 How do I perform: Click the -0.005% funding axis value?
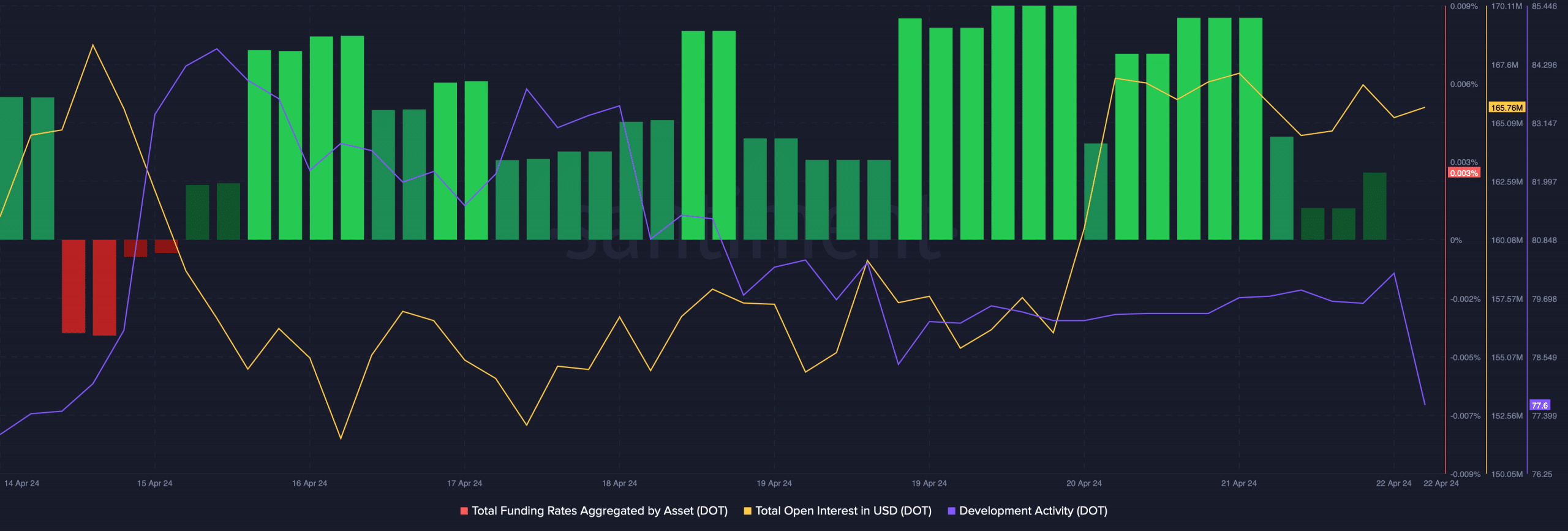[x=1465, y=358]
